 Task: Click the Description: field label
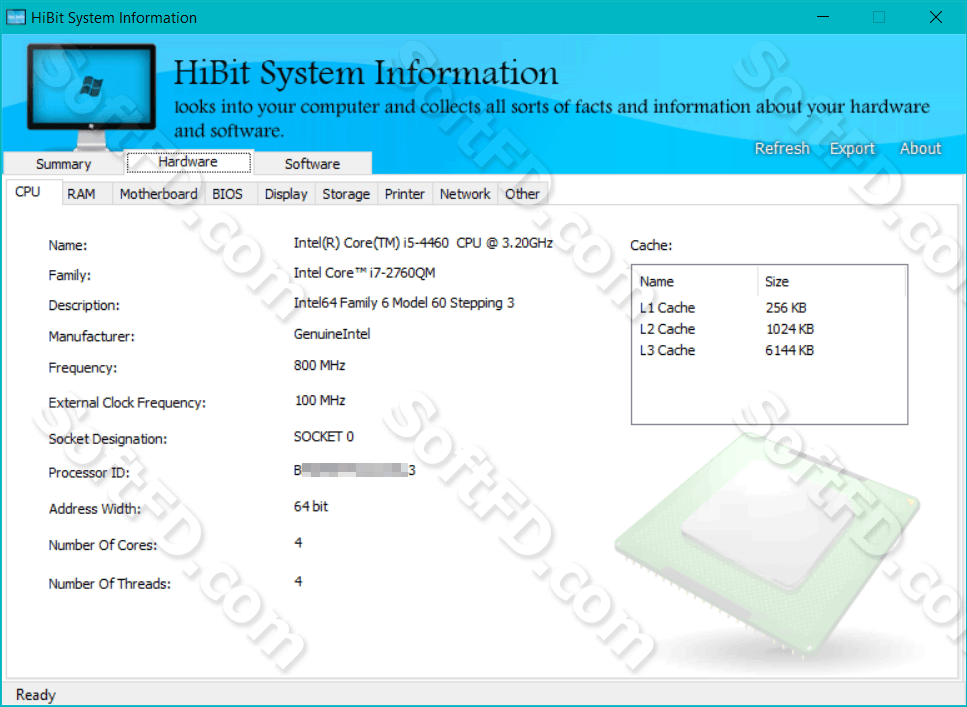[84, 305]
